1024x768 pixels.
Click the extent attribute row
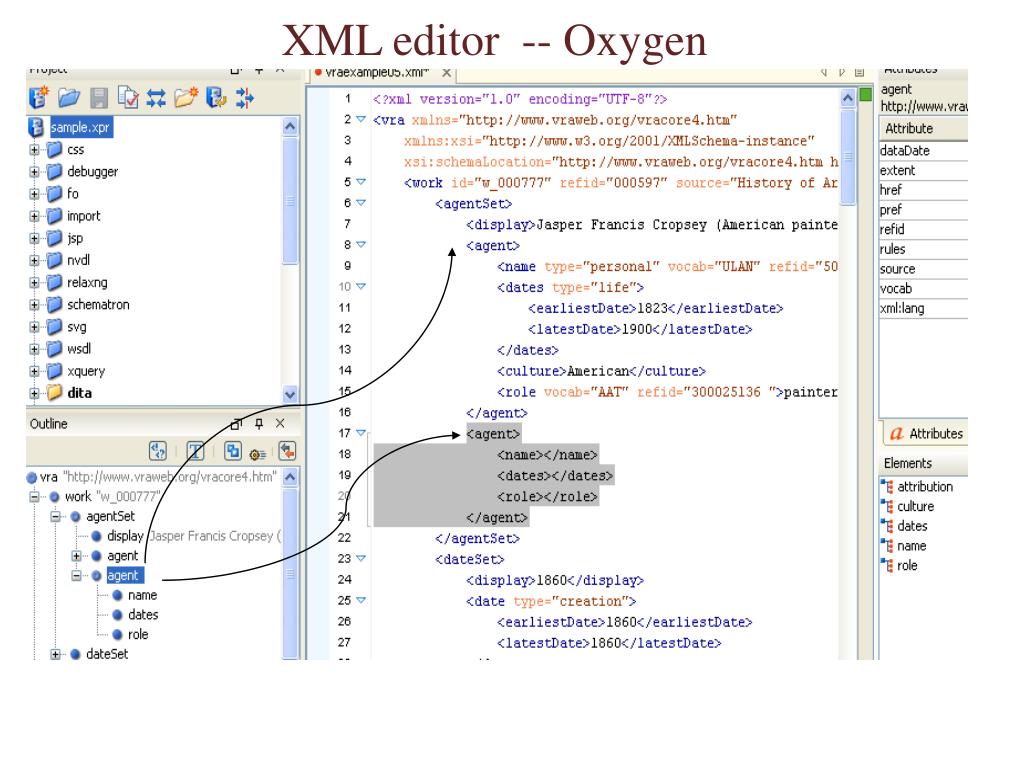pyautogui.click(x=923, y=170)
